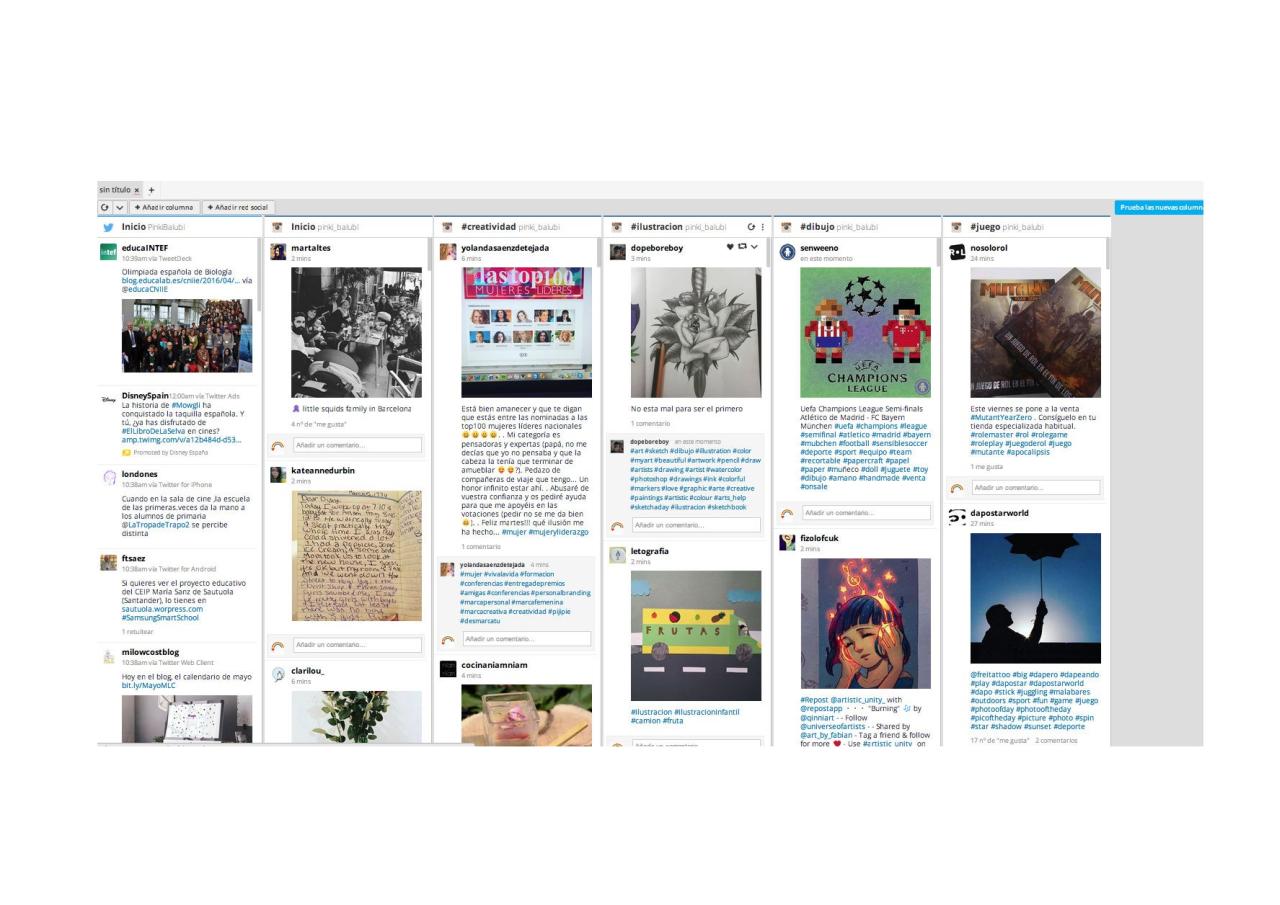The height and width of the screenshot is (905, 1280).
Task: Click the Twitter bird icon in the Inicio column
Action: click(109, 227)
